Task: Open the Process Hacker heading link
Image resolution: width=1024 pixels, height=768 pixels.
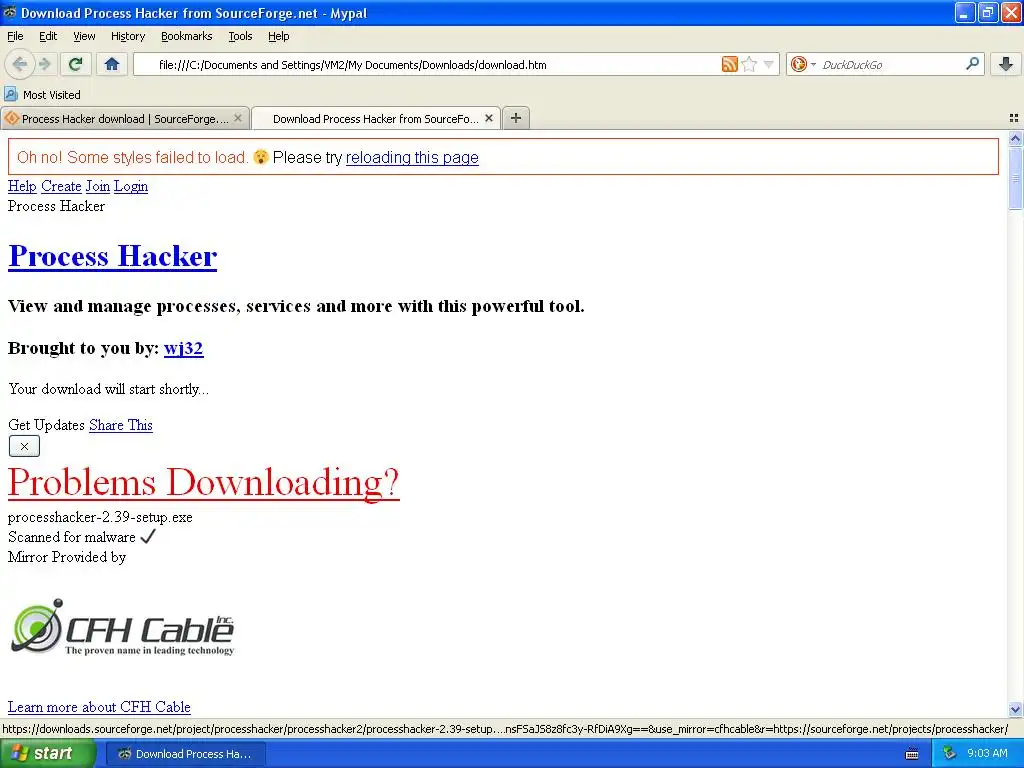Action: [x=112, y=256]
